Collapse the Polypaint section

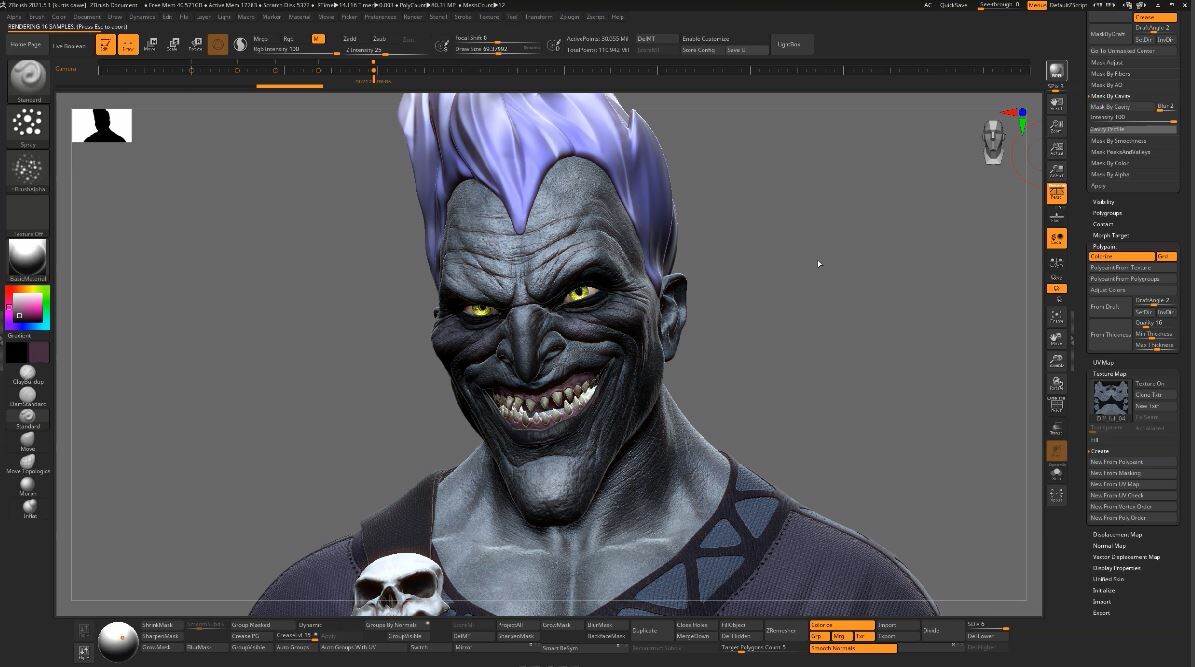pyautogui.click(x=1104, y=247)
